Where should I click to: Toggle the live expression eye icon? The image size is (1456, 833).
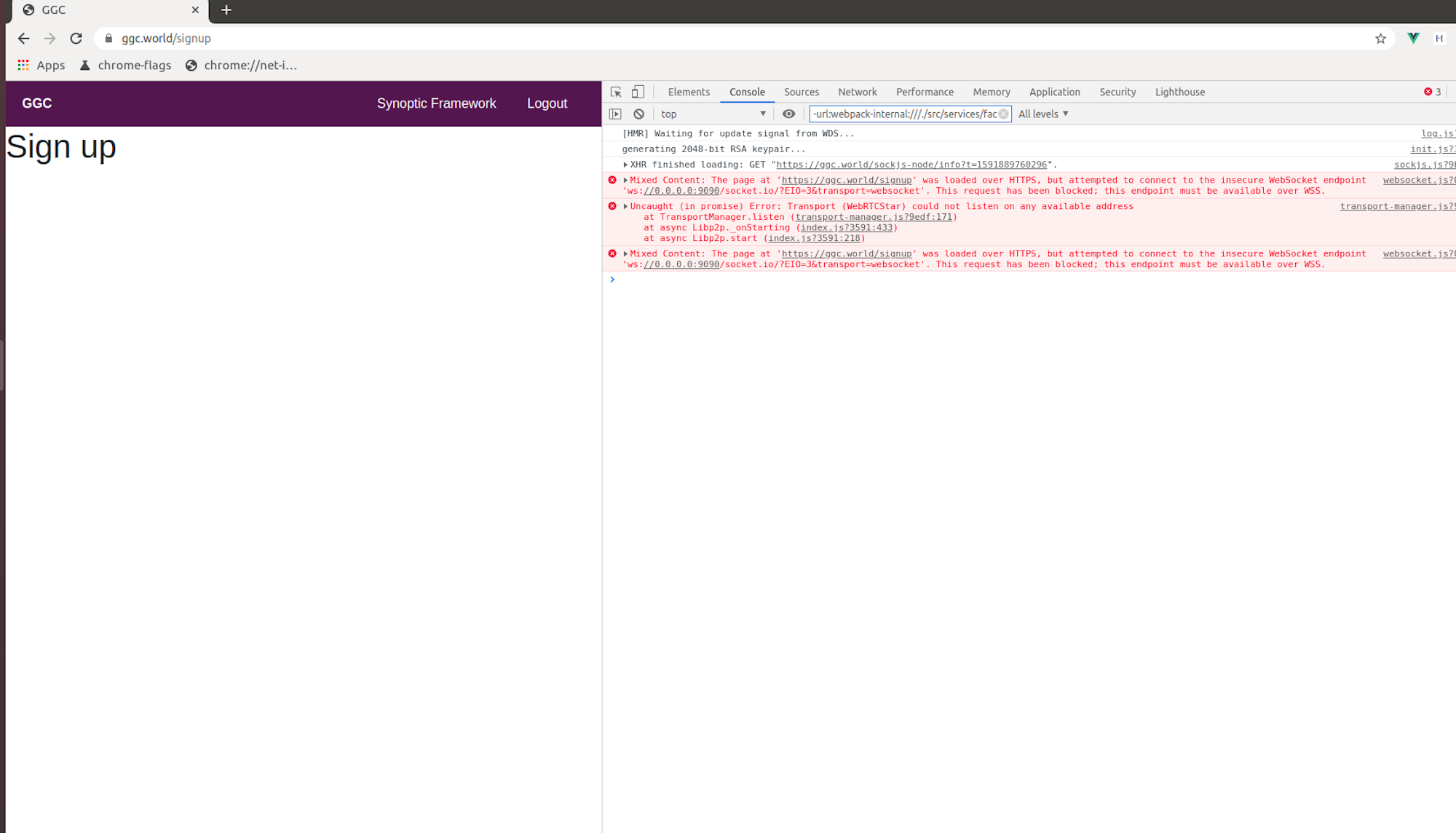coord(788,114)
